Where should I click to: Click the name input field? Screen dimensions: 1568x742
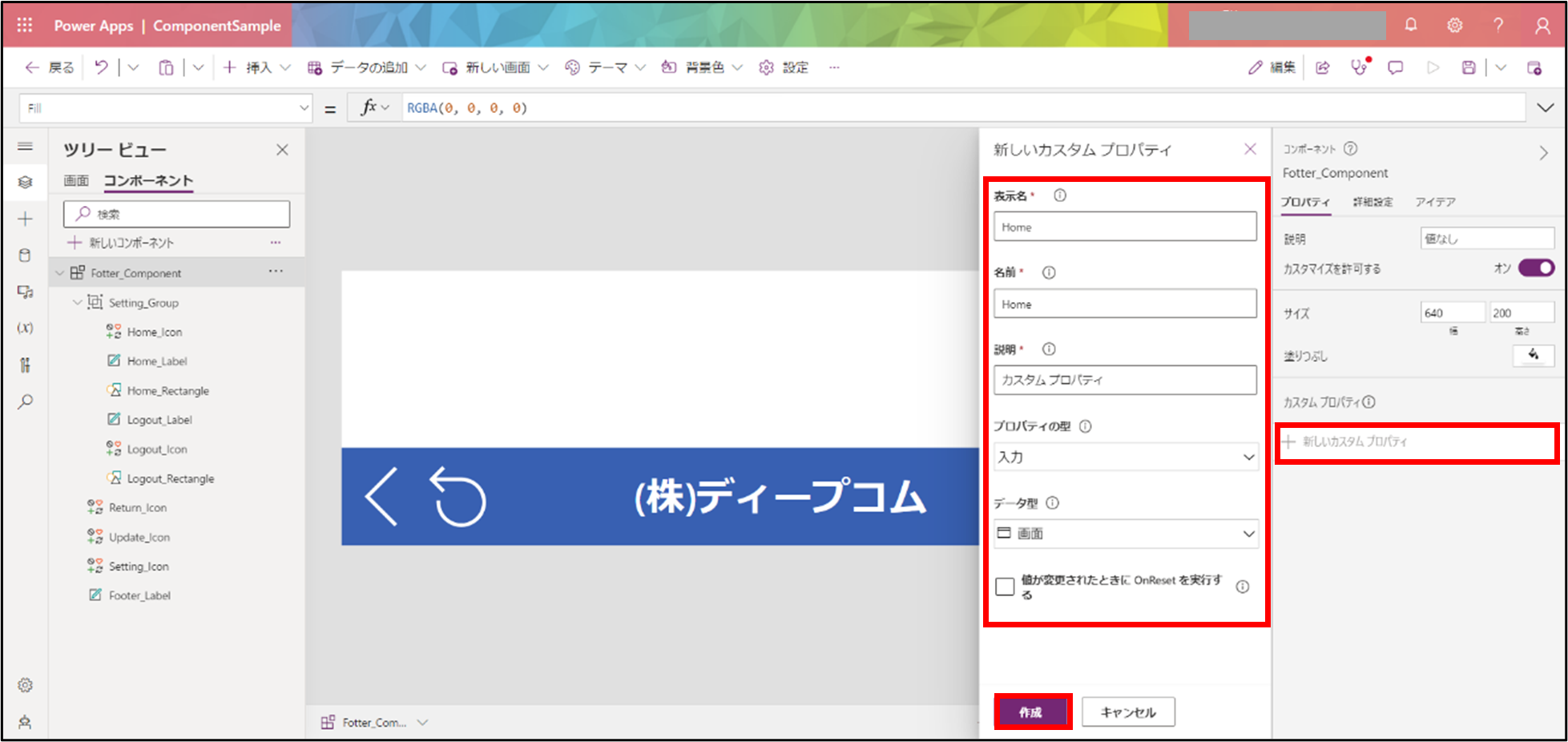click(1125, 304)
